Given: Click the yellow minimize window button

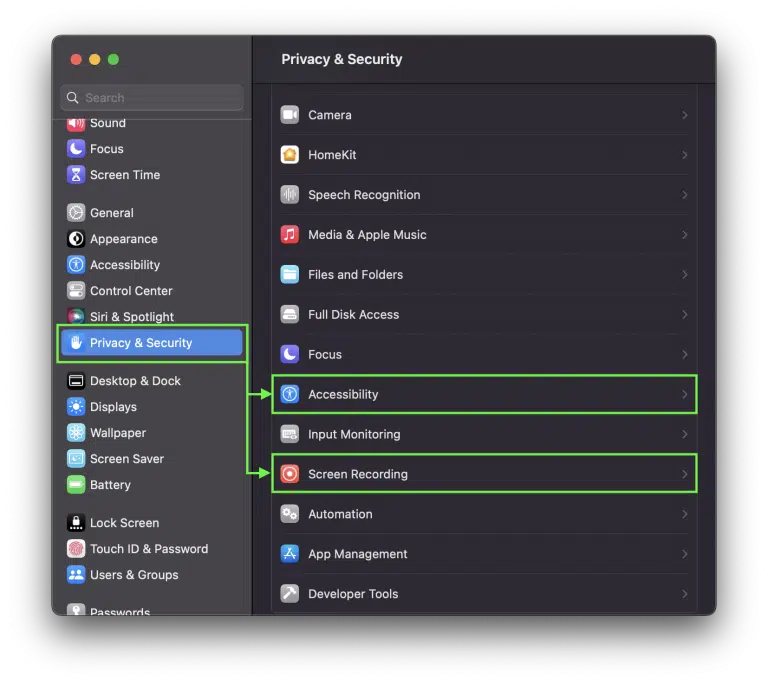Looking at the screenshot, I should pyautogui.click(x=95, y=59).
